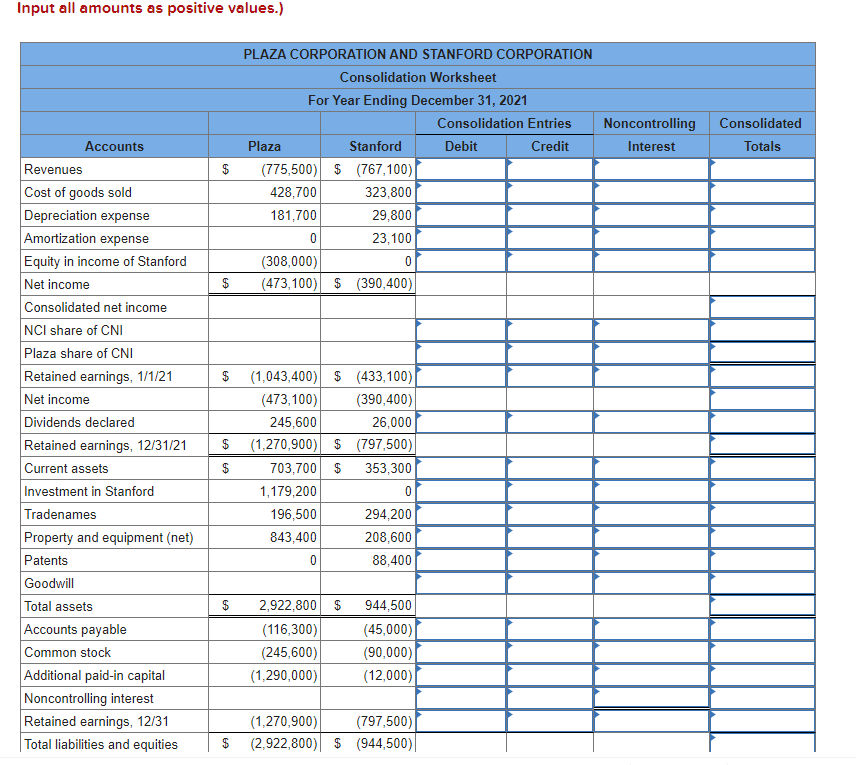Select Plaza share of CNI Consolidated Totals cell
The image size is (856, 765).
coord(762,353)
